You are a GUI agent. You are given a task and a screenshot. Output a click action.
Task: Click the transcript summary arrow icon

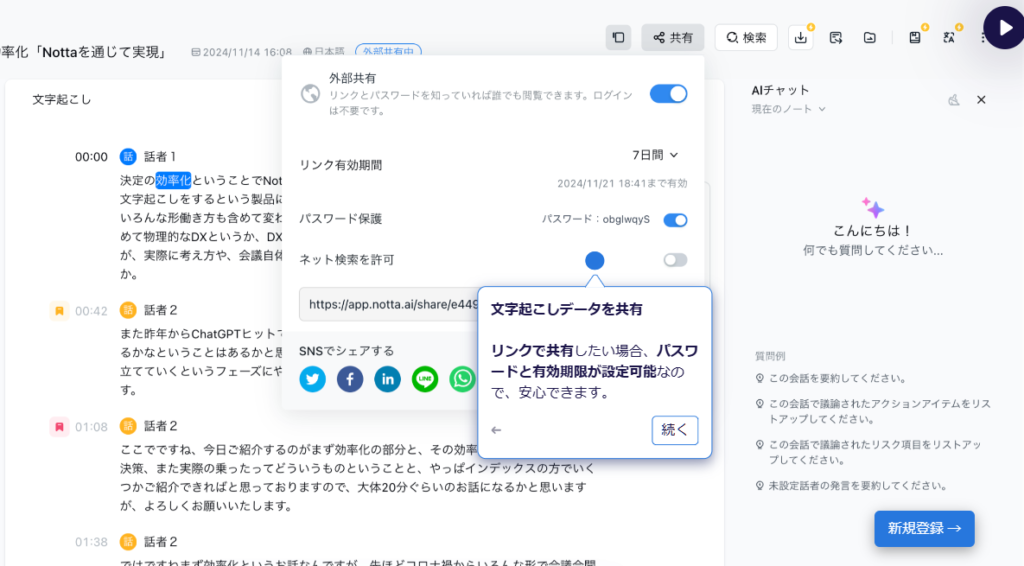[x=835, y=37]
